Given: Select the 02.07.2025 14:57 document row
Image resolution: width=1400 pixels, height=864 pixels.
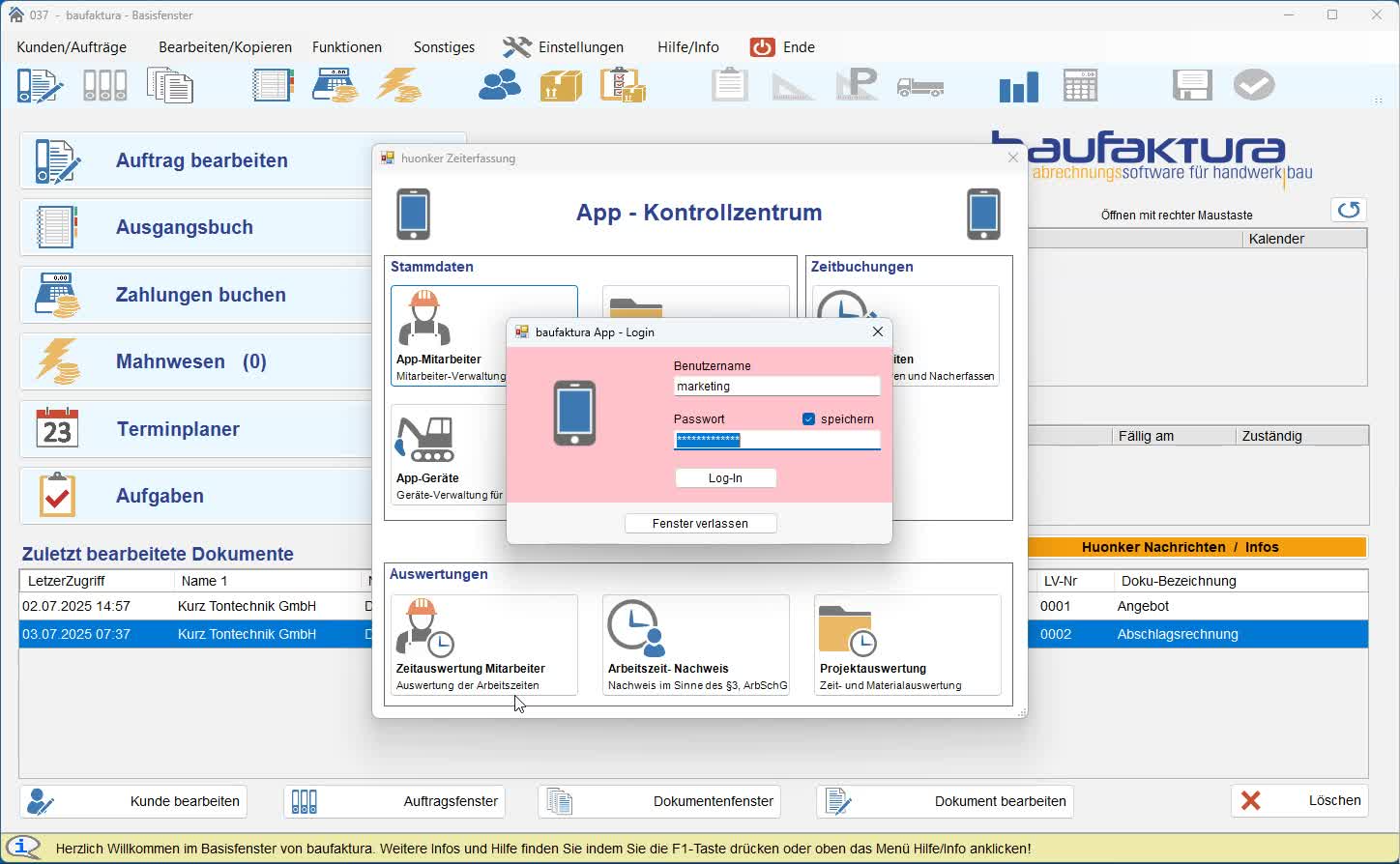Looking at the screenshot, I should [x=195, y=606].
